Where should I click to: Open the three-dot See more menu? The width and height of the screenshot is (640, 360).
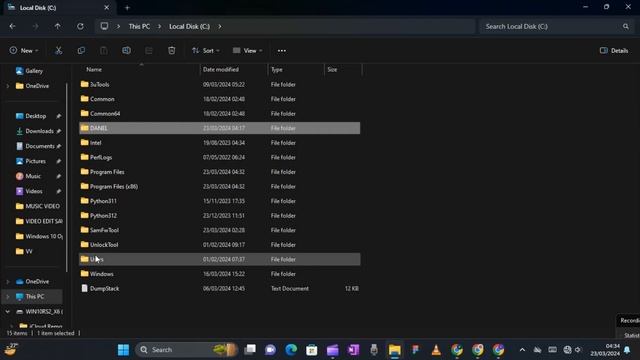[282, 51]
